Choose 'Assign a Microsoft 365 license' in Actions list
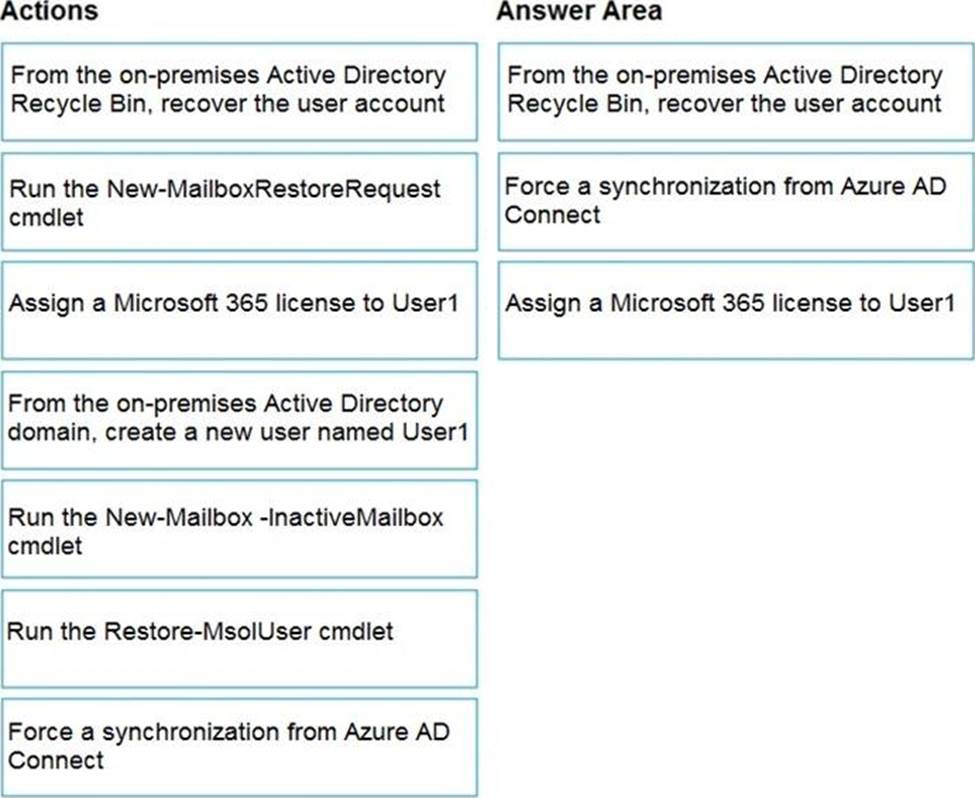 (x=239, y=310)
